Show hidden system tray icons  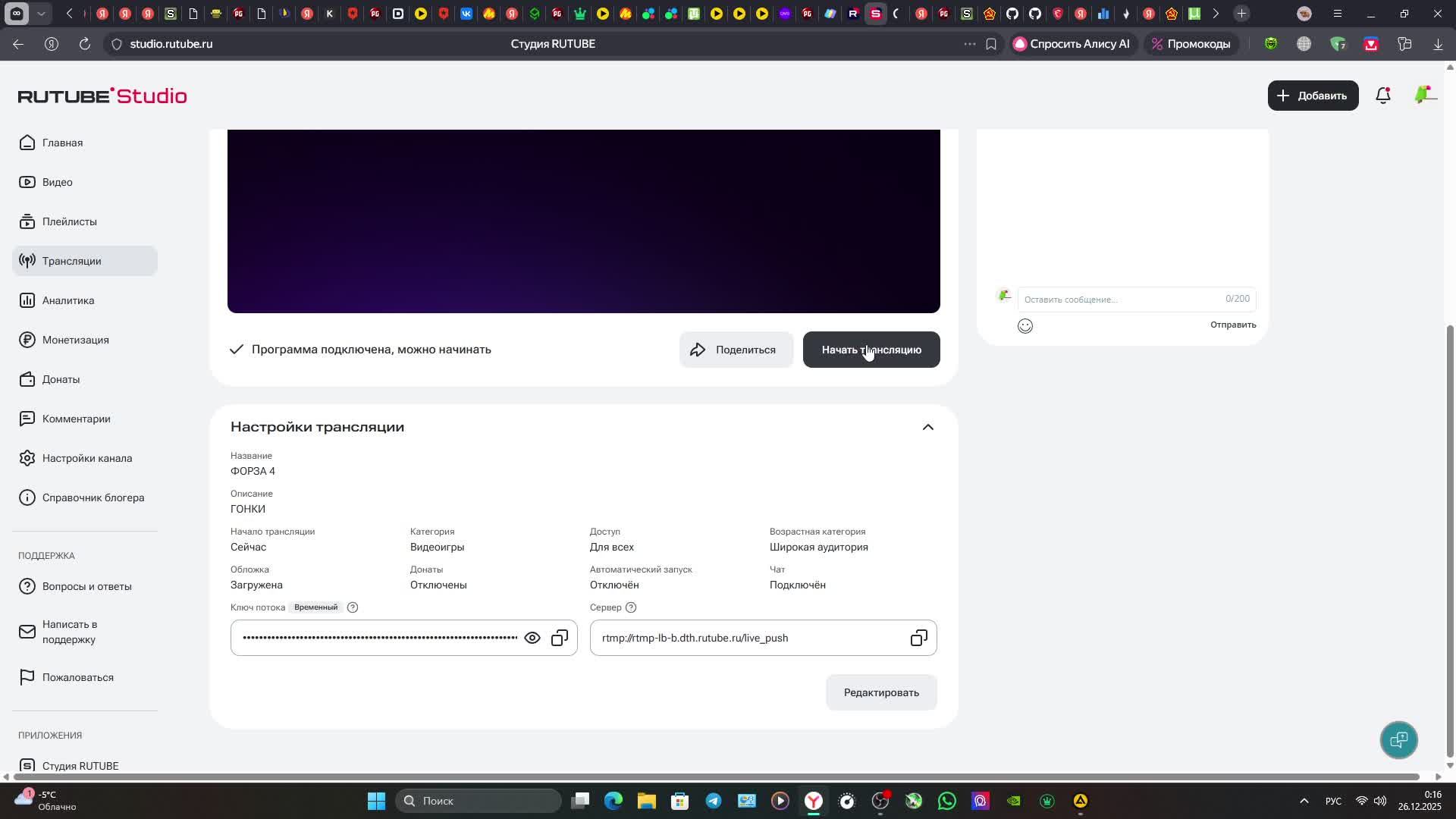[1304, 801]
